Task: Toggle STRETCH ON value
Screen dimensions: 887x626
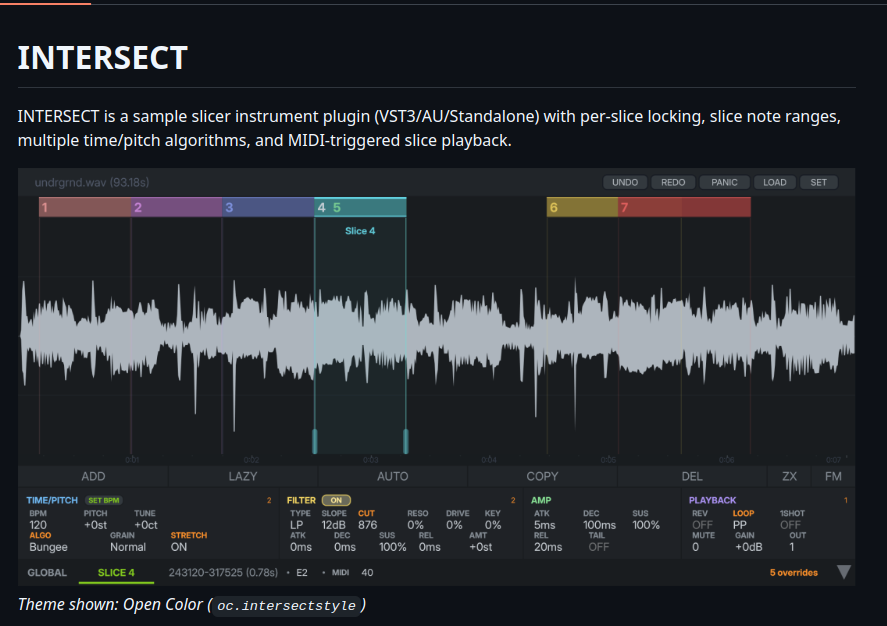Action: pos(179,547)
